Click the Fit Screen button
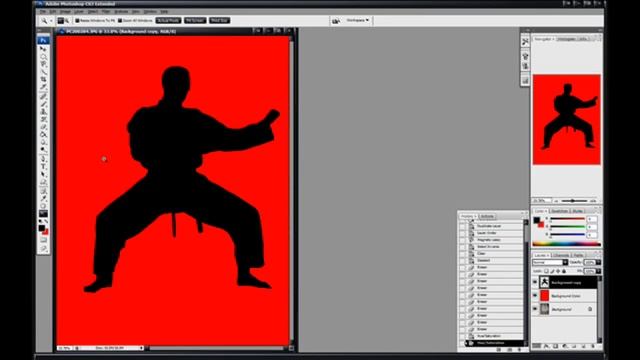 (x=195, y=20)
